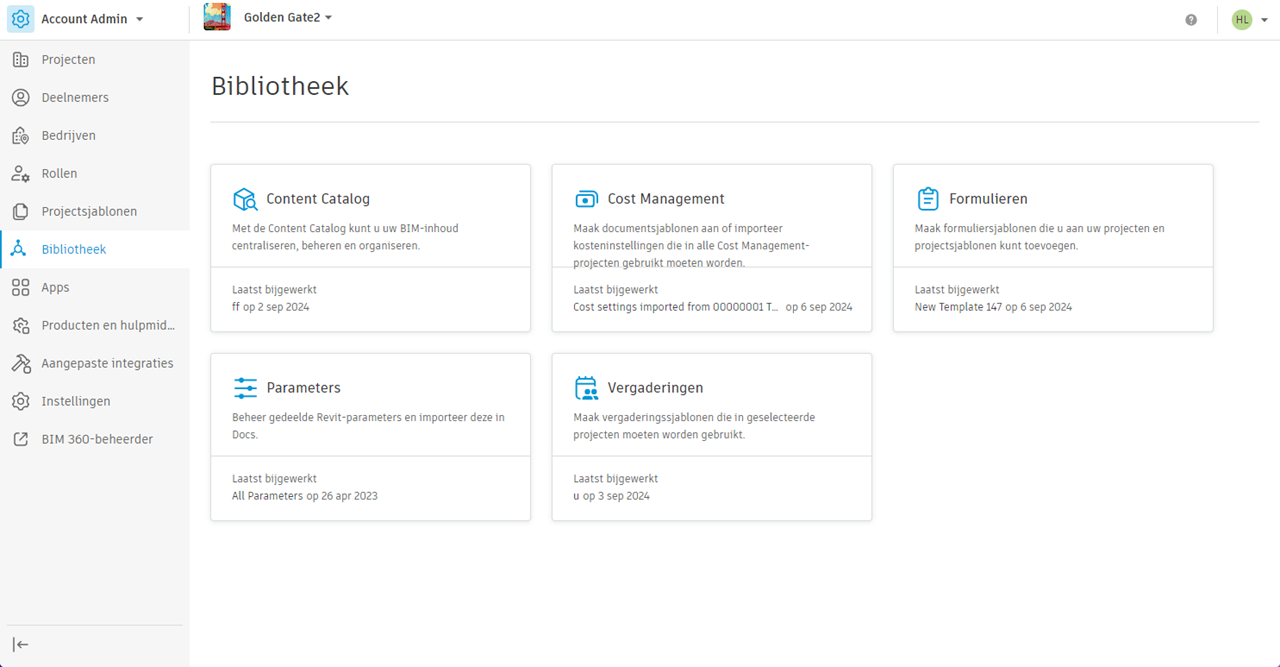Open the HL user profile menu
Screen dimensions: 1280x667
[1250, 20]
